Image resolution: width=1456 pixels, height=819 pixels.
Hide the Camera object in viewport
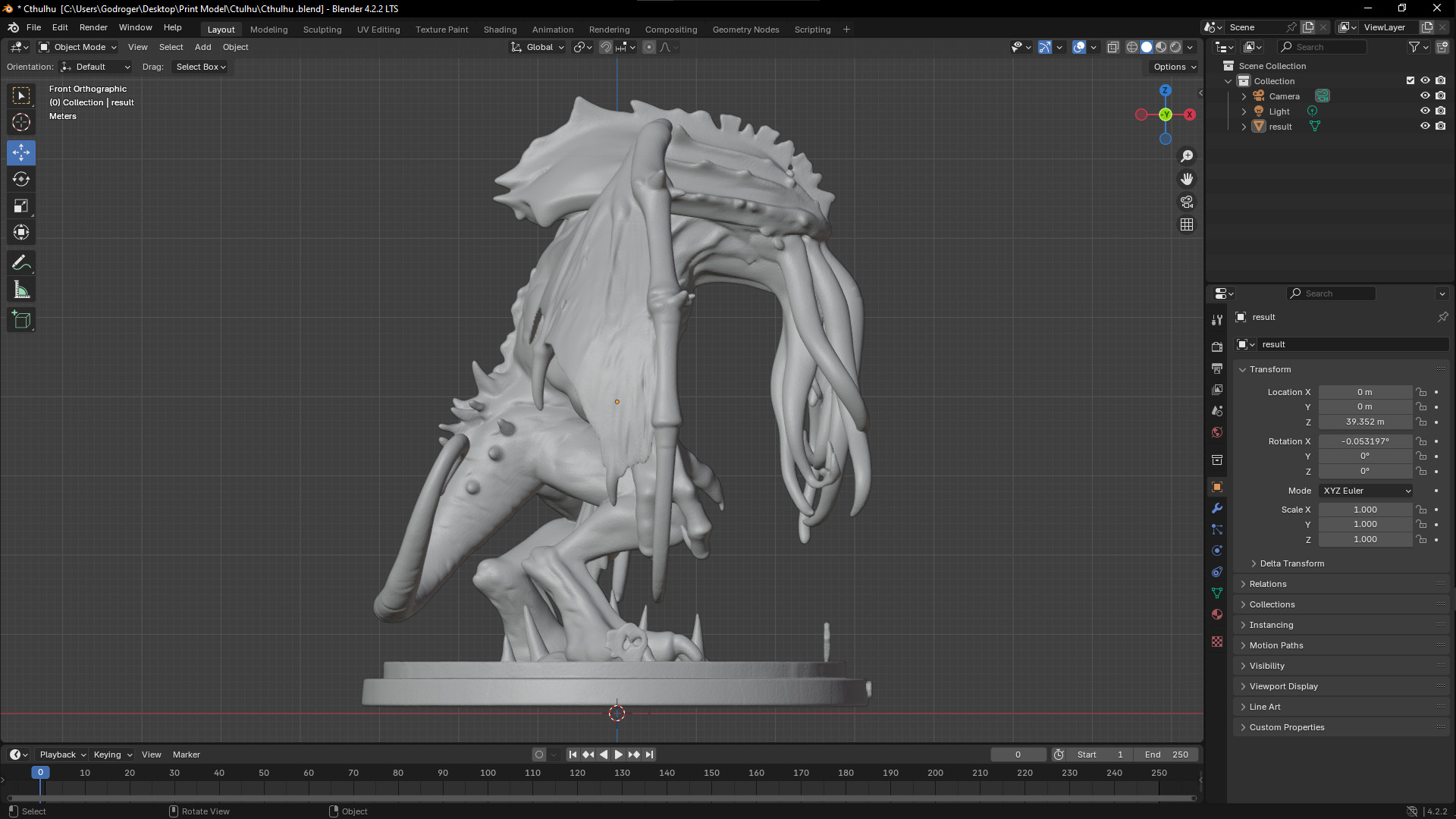[x=1425, y=96]
